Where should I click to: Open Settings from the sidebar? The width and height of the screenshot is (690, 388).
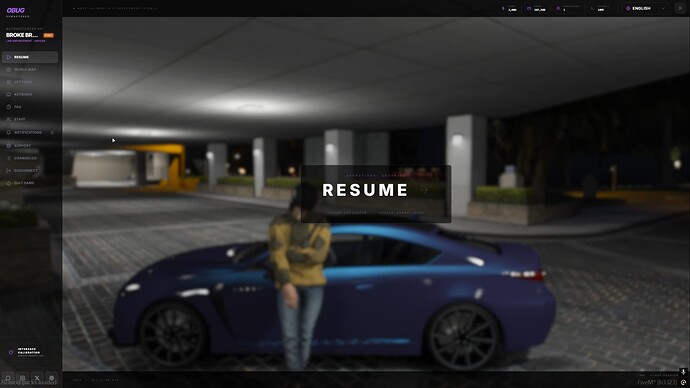(29, 82)
